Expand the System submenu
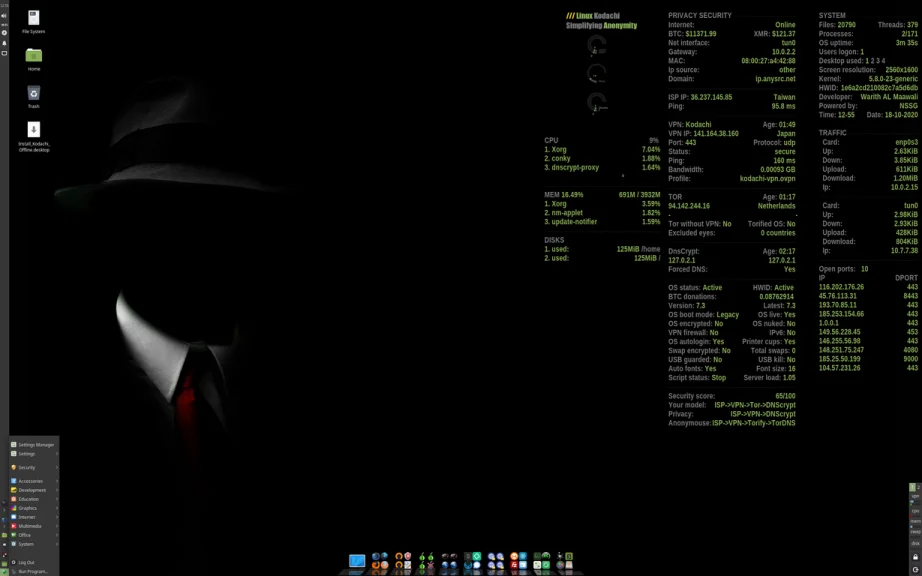Screen dimensions: 922x576 (x=28, y=543)
